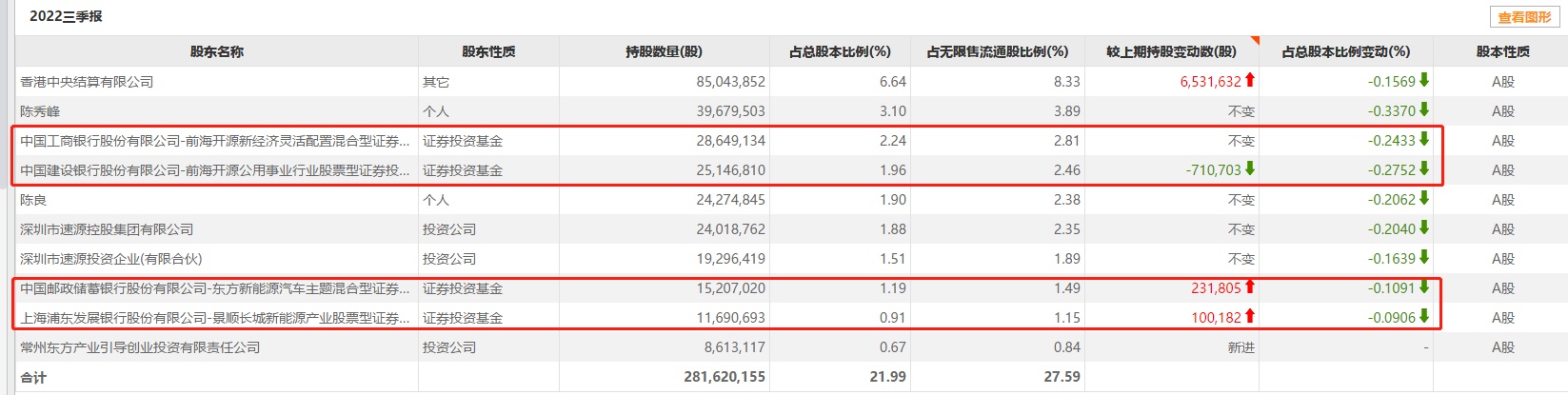This screenshot has height=395, width=1568.
Task: Click green down arrow beside -0.0906
Action: tap(1424, 317)
